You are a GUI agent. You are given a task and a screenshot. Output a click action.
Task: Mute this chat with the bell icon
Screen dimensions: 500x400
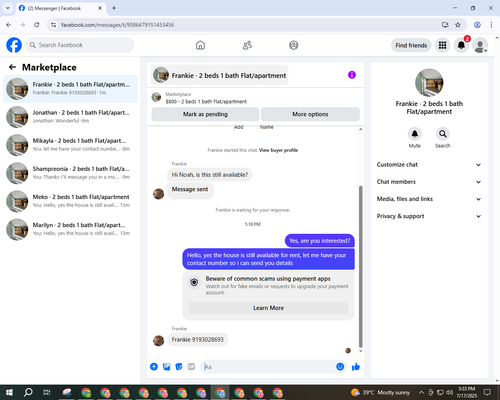click(415, 134)
